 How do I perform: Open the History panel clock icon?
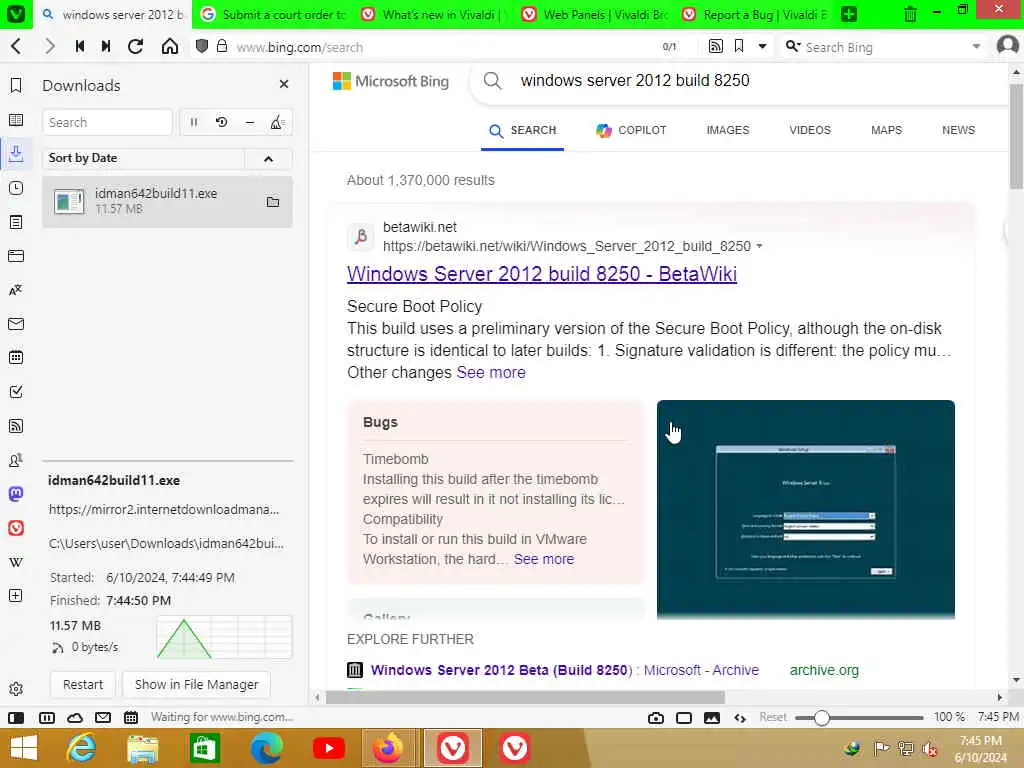pos(16,188)
